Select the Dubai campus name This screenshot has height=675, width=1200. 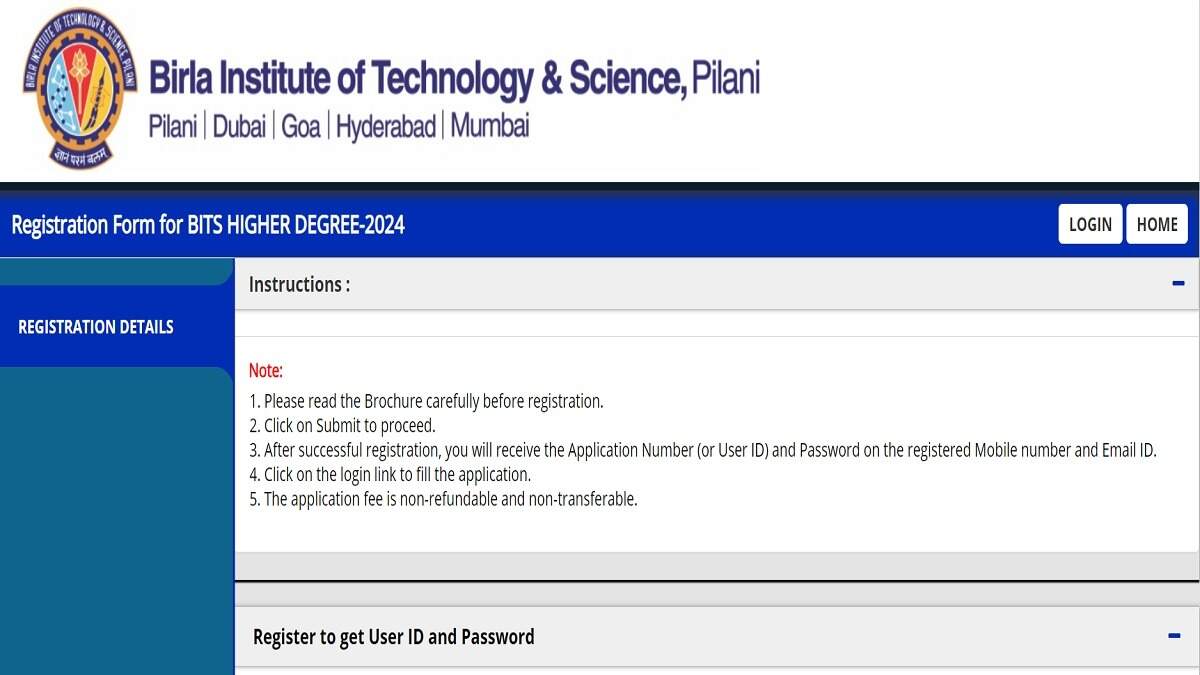pyautogui.click(x=240, y=127)
